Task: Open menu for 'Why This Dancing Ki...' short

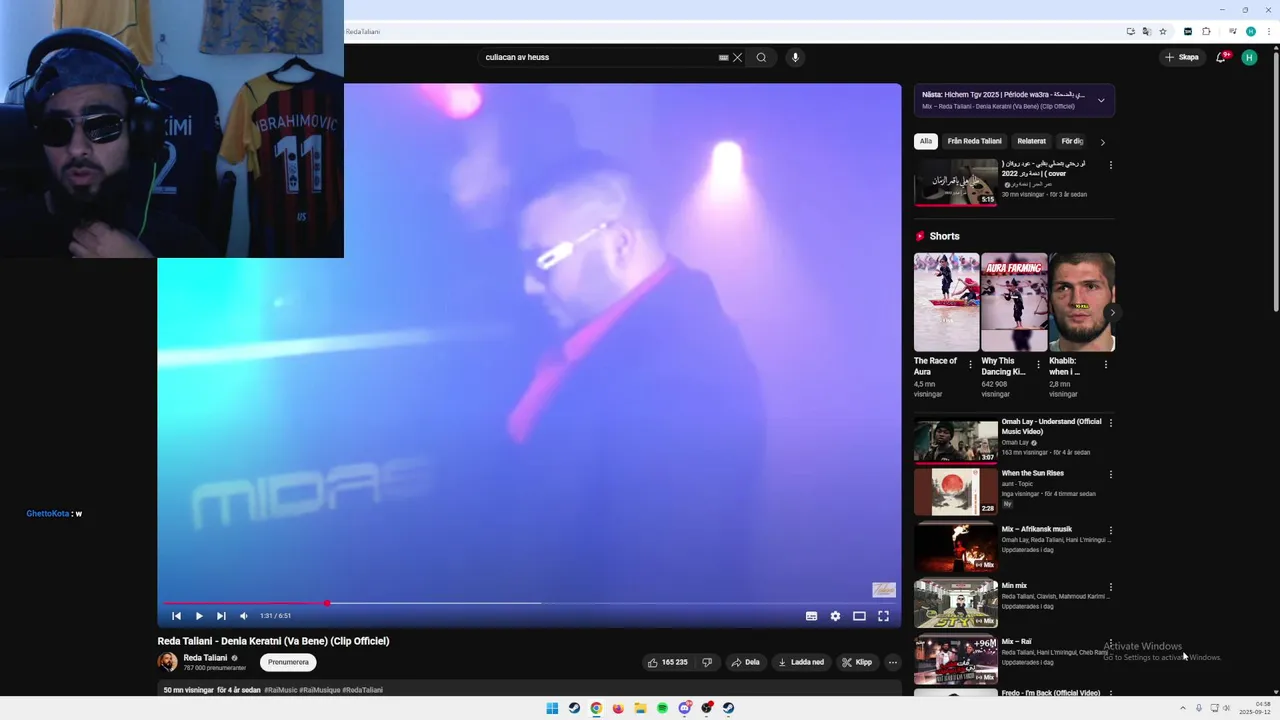Action: click(1038, 365)
